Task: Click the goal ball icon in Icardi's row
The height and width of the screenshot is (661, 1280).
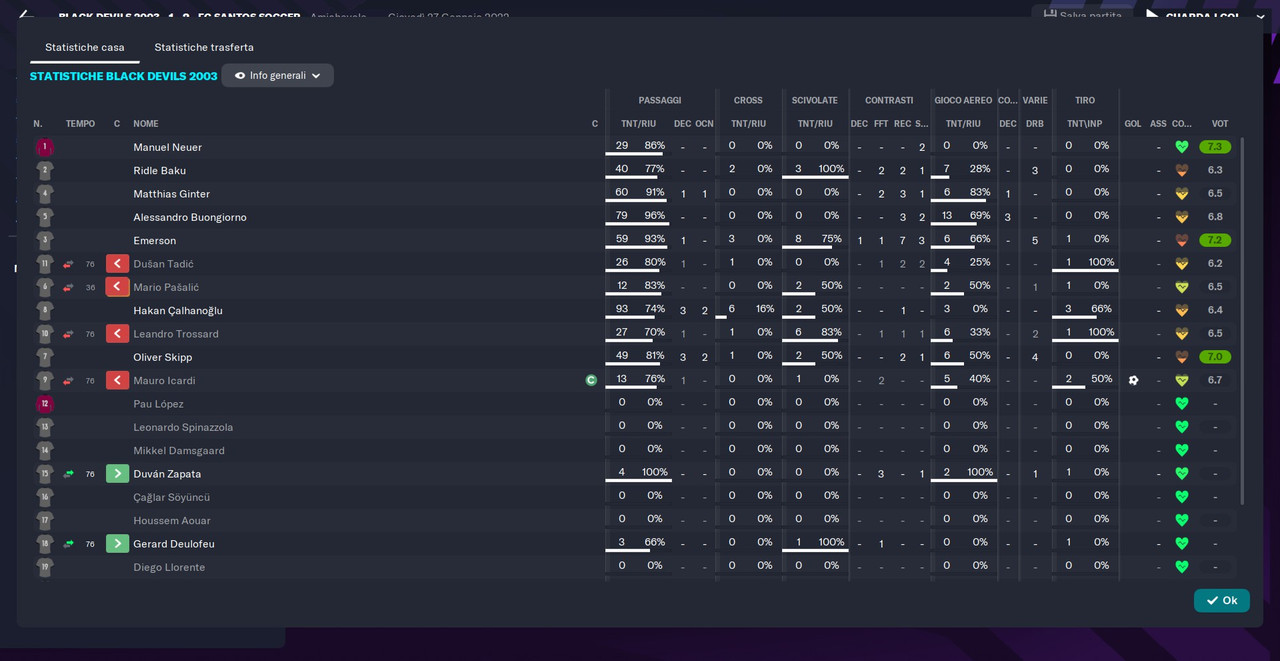Action: click(1133, 380)
